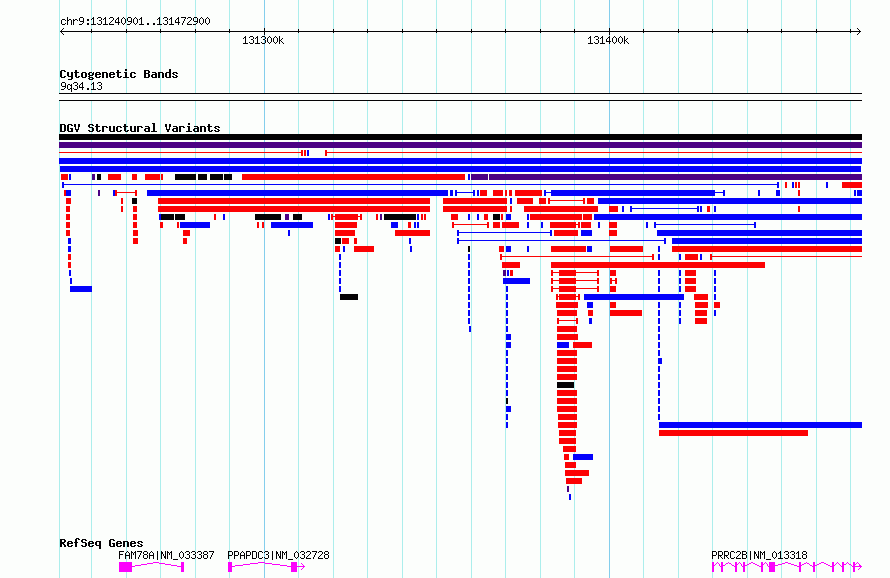Viewport: 890px width, 578px height.
Task: Select the topmost black full-width variant bar
Action: tap(460, 137)
